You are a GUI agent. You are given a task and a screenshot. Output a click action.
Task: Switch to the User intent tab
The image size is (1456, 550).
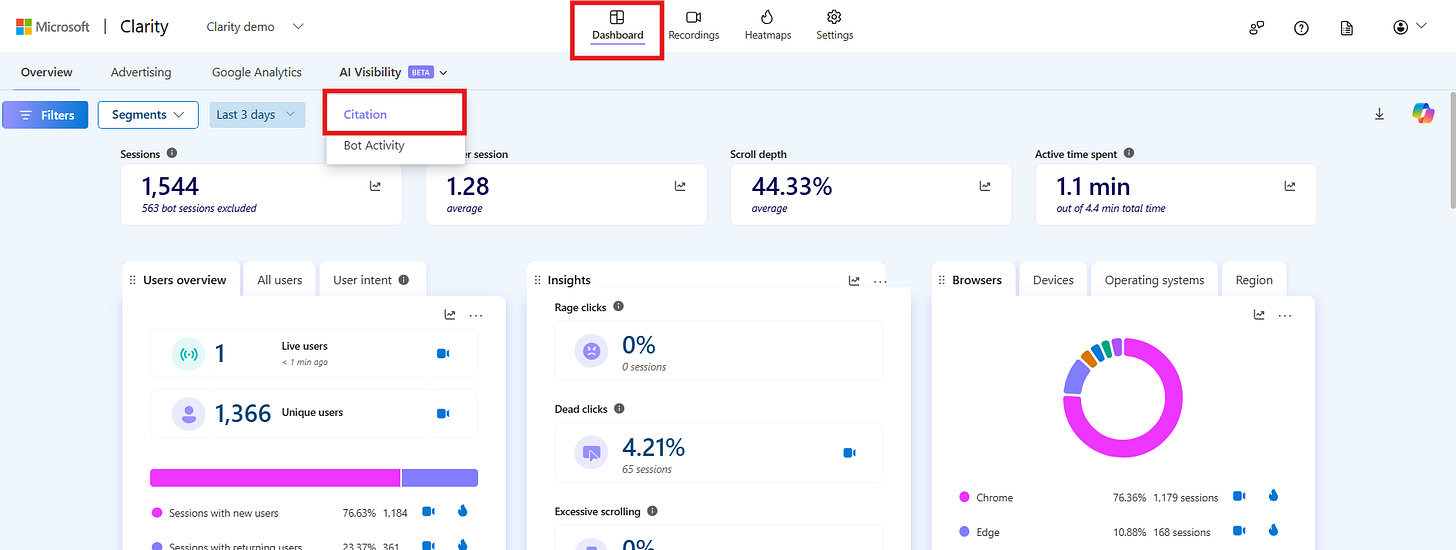click(x=371, y=280)
